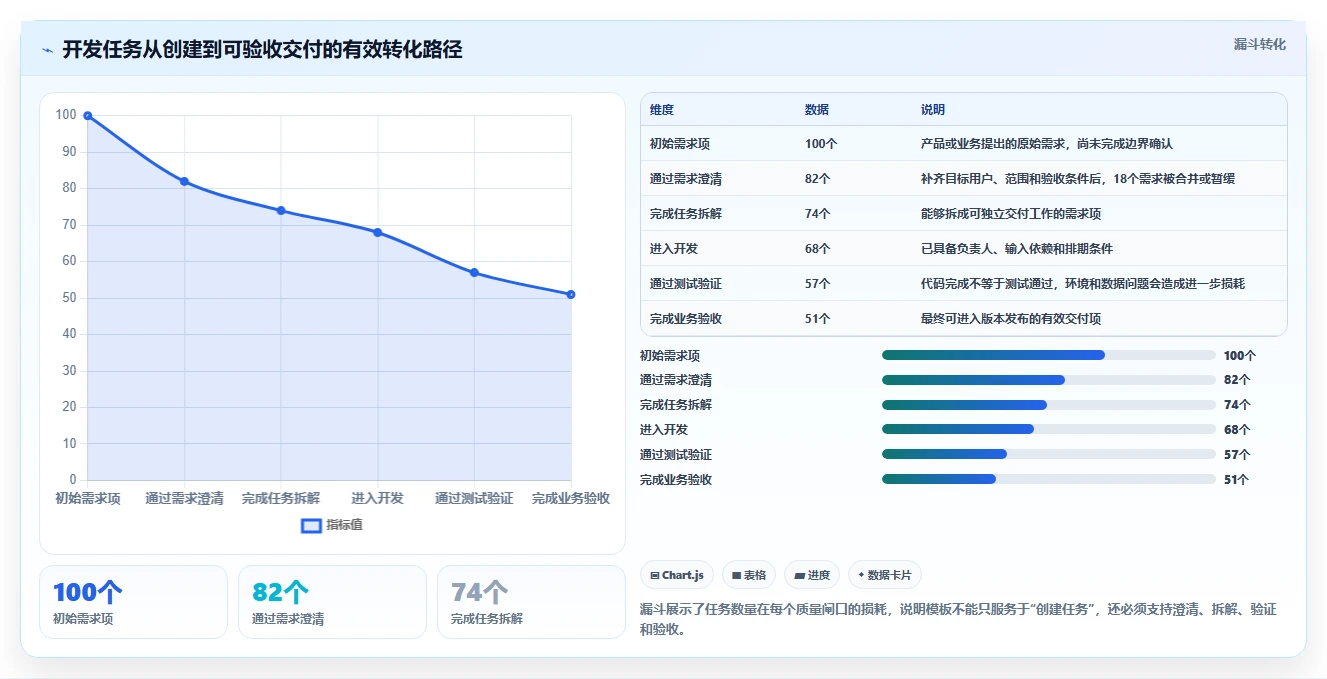
Task: Click the summary paragraph starting with 漏斗展示了任务数量
Action: 958,620
